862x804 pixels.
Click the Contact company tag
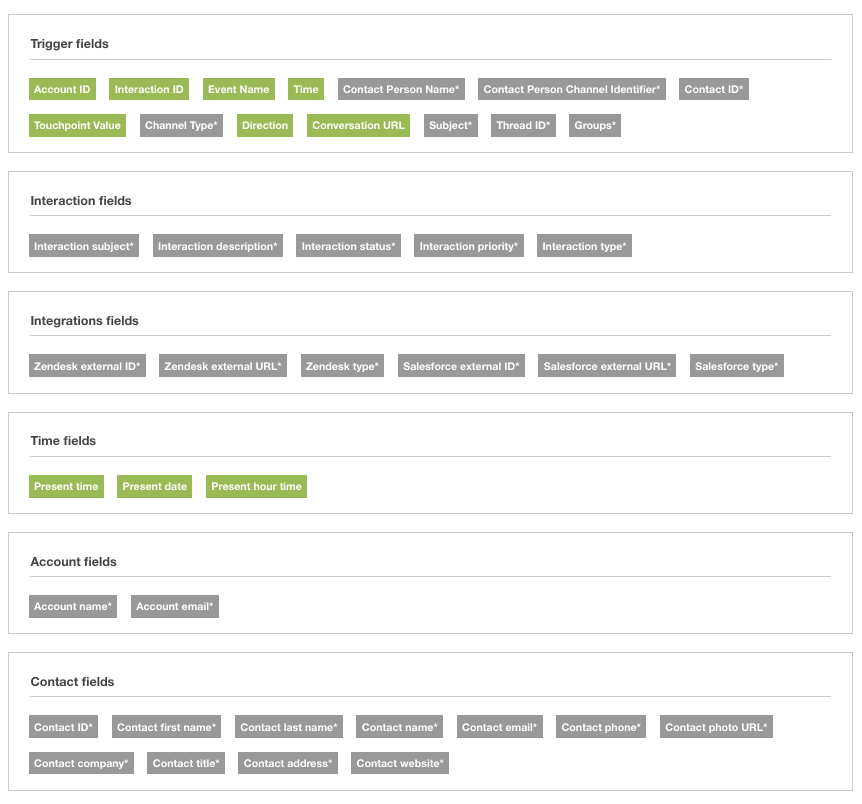(x=81, y=764)
